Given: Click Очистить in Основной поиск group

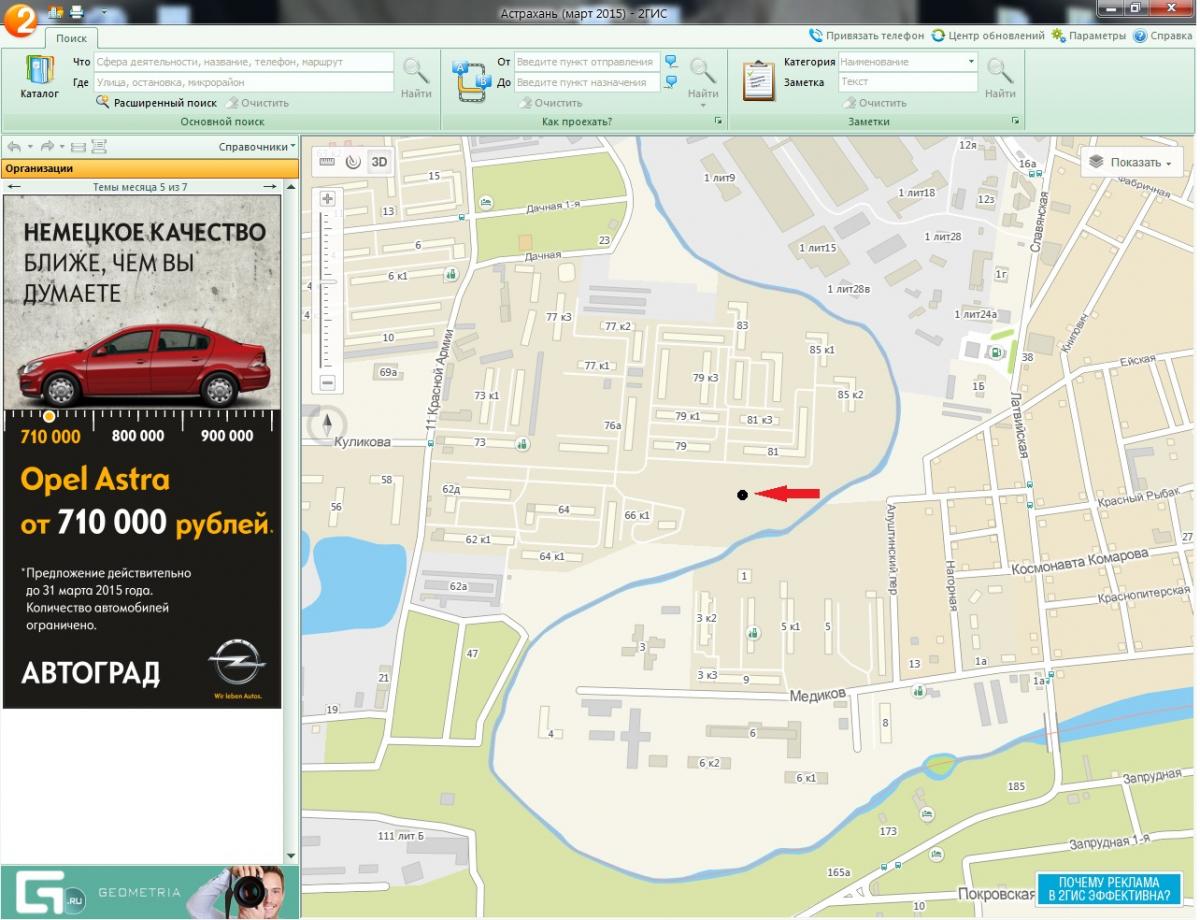Looking at the screenshot, I should [x=257, y=102].
